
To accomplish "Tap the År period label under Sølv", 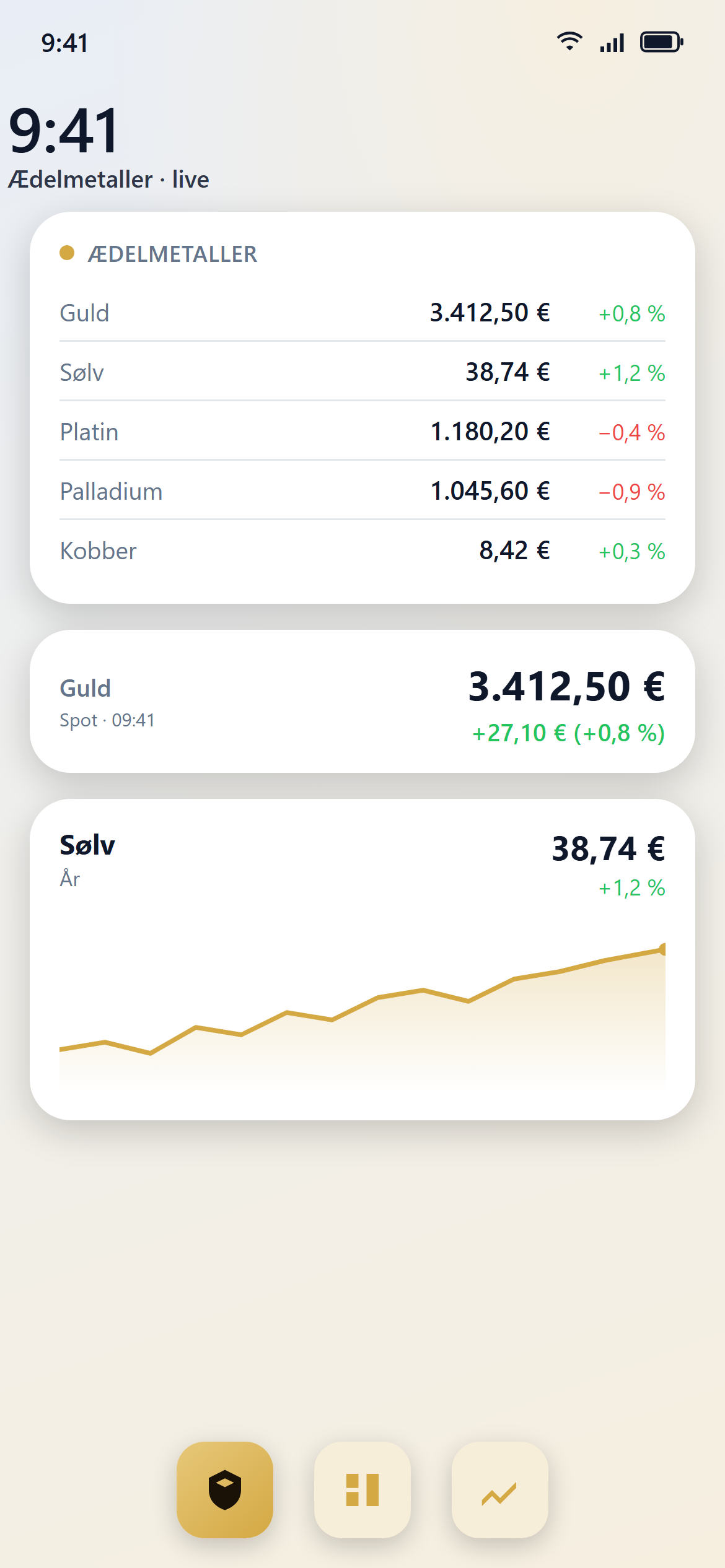I will 70,878.
